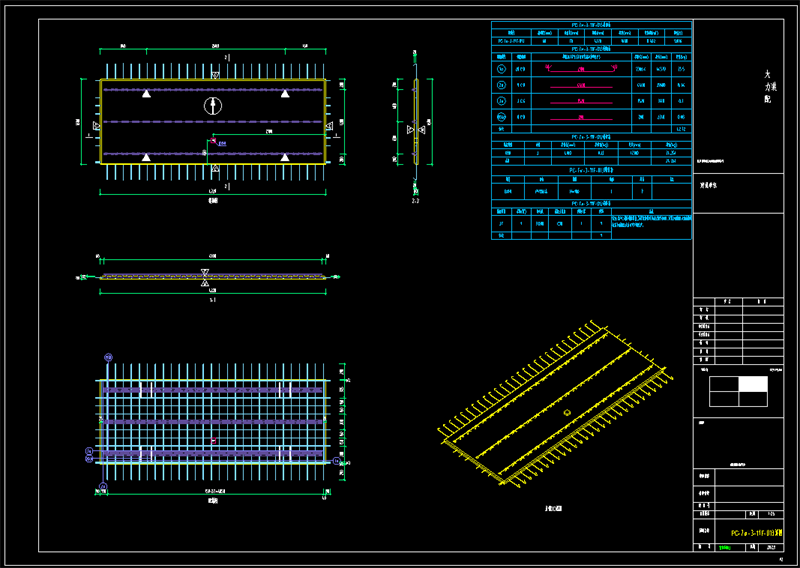800x568 pixels.
Task: Click circled rebar mark in fourth rebar table row
Action: coord(502,117)
